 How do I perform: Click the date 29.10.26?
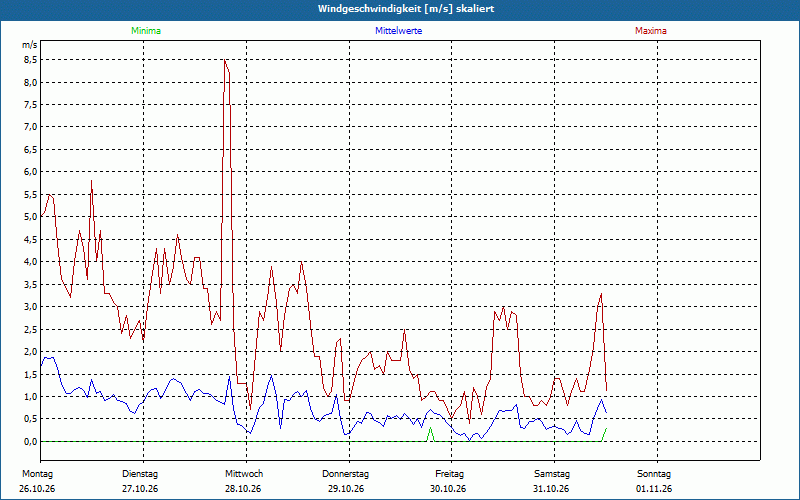[x=346, y=489]
